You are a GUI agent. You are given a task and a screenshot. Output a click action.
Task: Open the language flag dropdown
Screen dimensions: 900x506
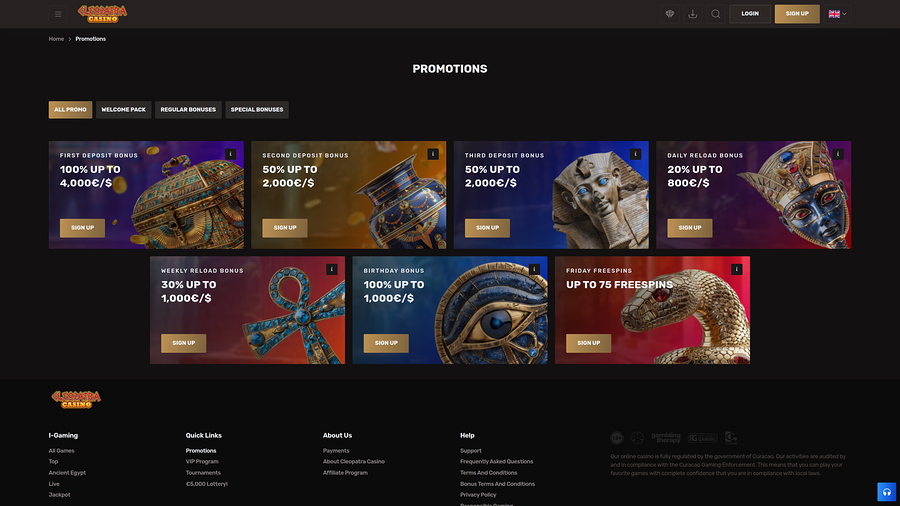coord(837,14)
